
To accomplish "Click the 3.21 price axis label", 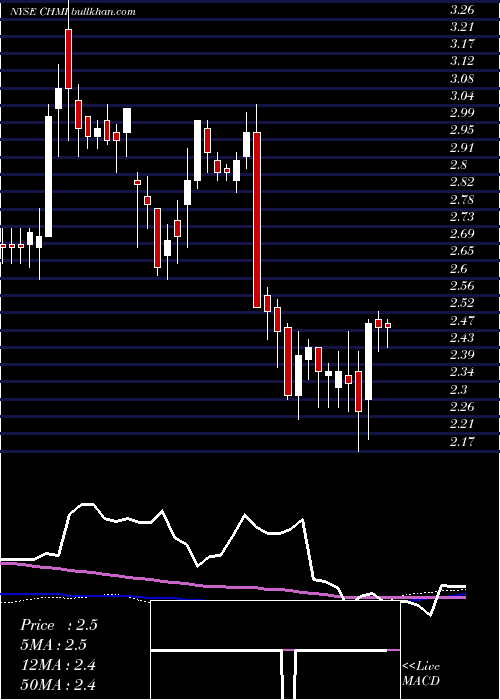I will pos(462,27).
